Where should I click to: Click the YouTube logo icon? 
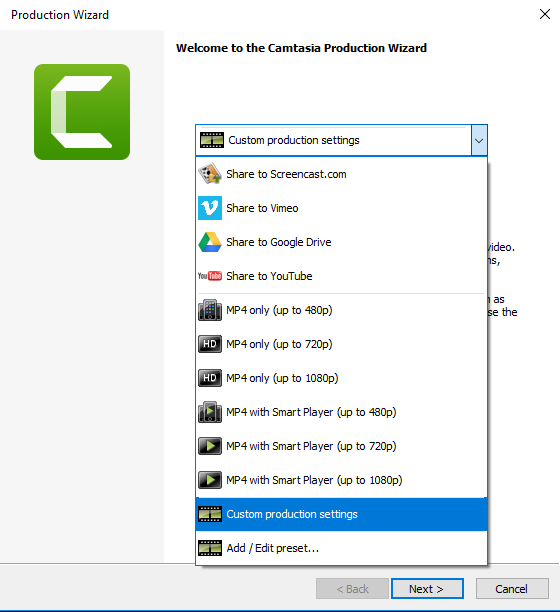(x=210, y=276)
